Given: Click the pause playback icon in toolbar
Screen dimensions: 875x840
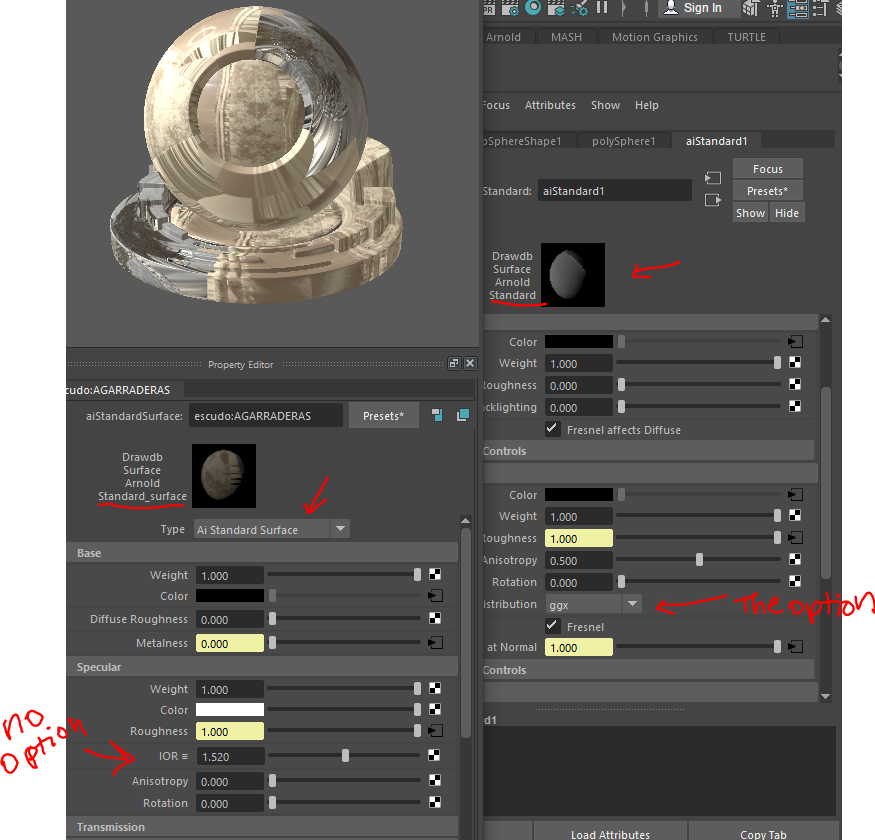Looking at the screenshot, I should pyautogui.click(x=601, y=9).
